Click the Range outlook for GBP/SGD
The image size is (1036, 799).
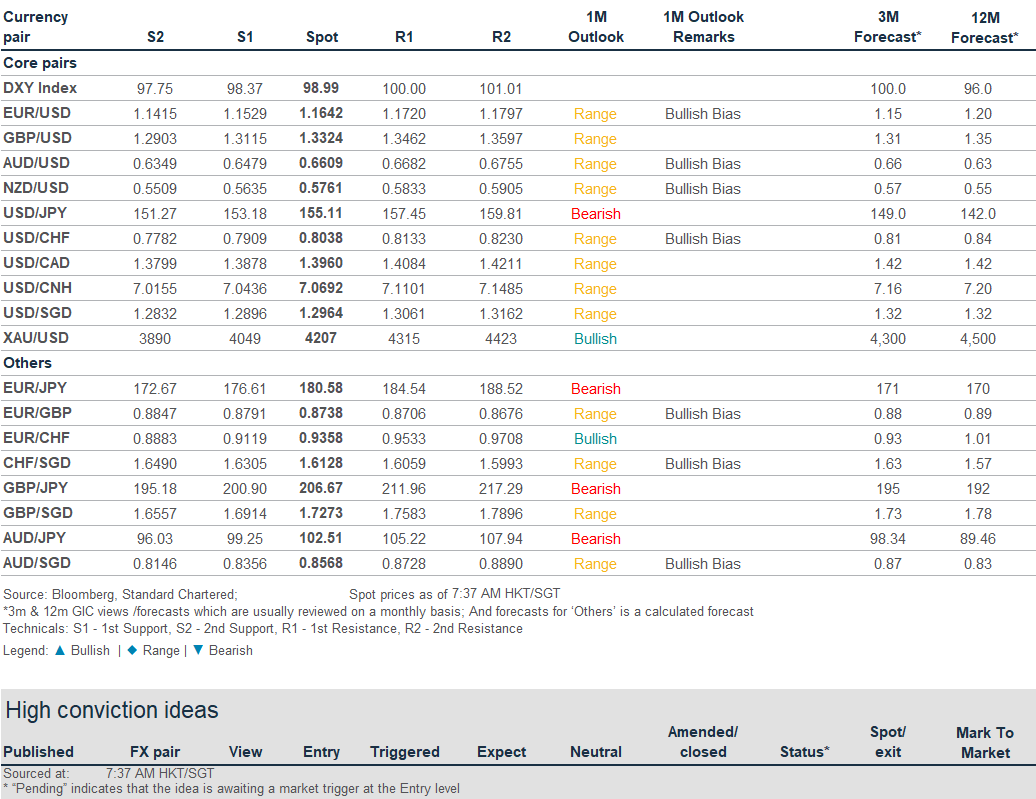pos(596,514)
